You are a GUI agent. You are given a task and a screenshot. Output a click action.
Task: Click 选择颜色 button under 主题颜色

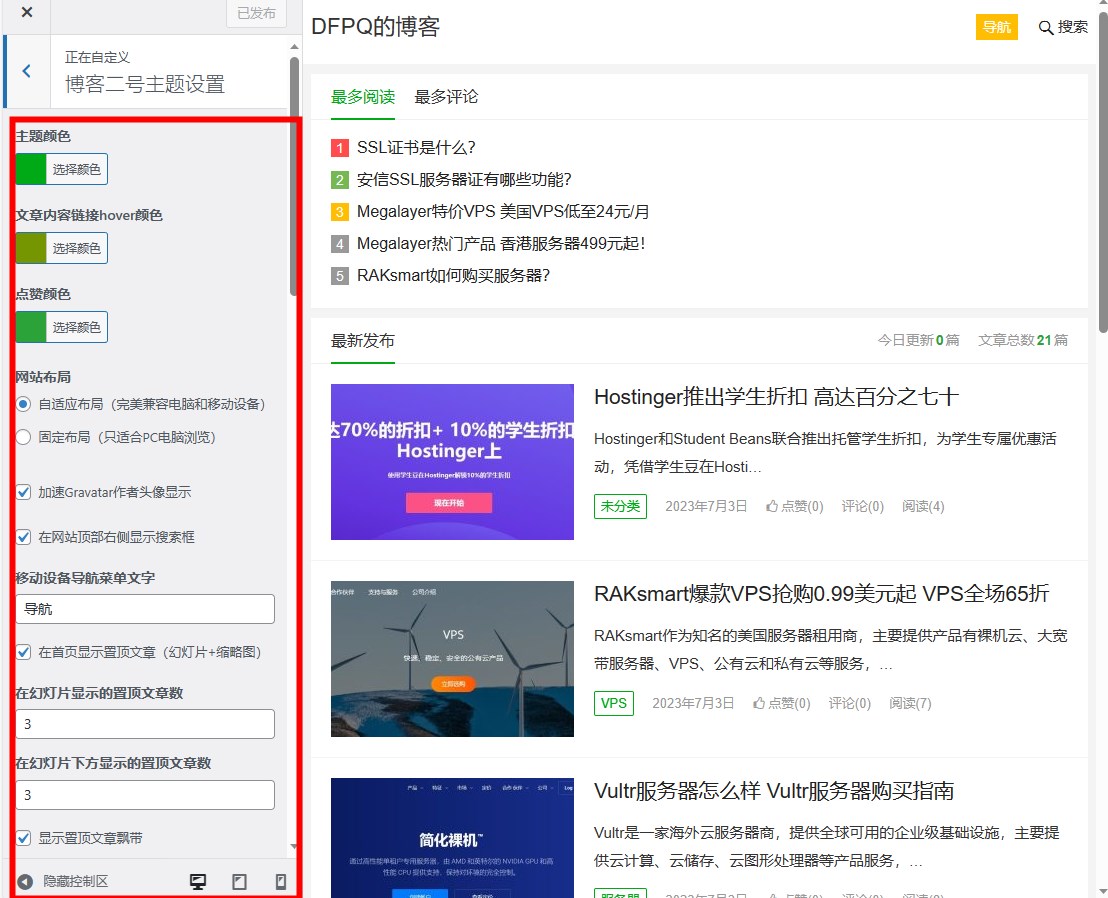click(76, 169)
